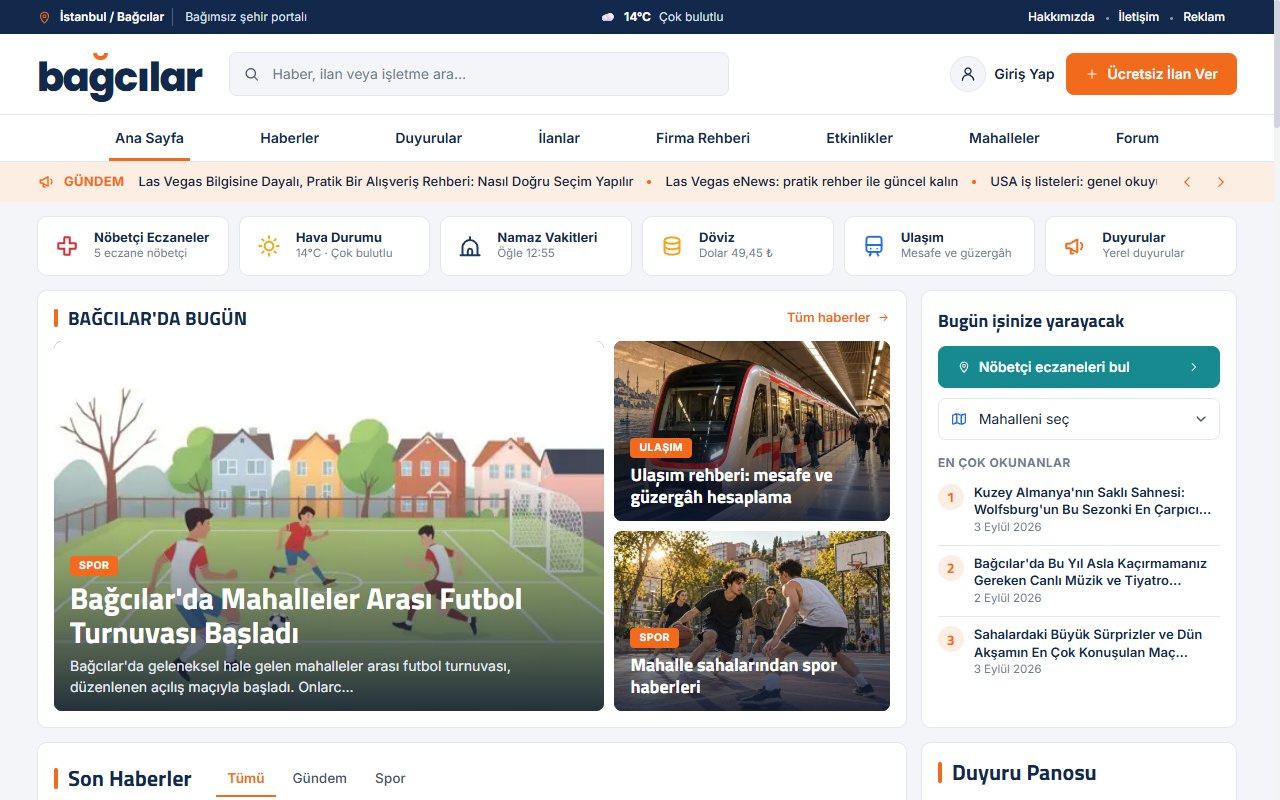The width and height of the screenshot is (1280, 800).
Task: Focus the Haber, ilan veya işletme search field
Action: click(479, 74)
